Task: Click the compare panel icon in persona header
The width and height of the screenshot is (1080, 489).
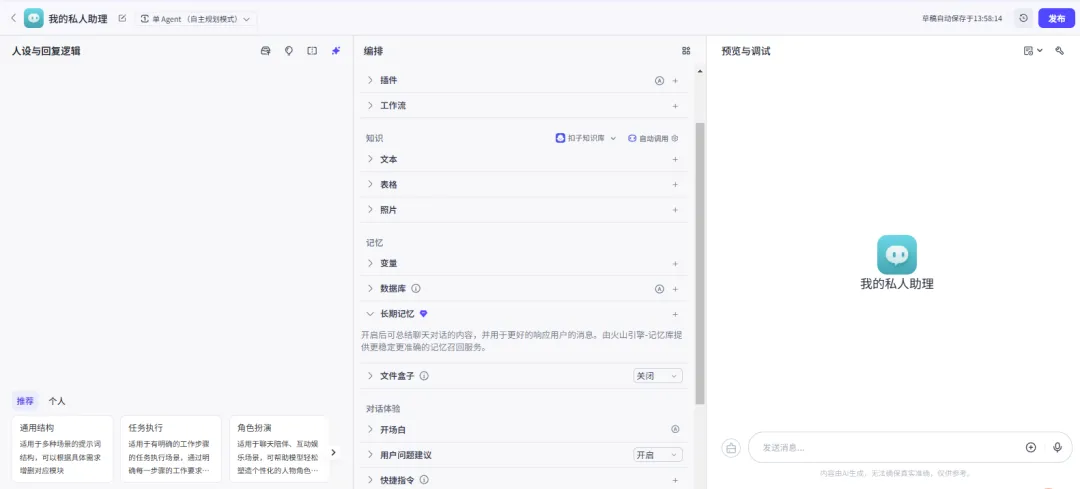Action: [x=312, y=51]
